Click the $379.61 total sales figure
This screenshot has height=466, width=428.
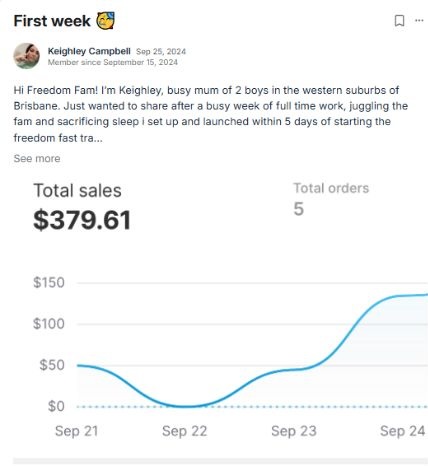tap(82, 220)
